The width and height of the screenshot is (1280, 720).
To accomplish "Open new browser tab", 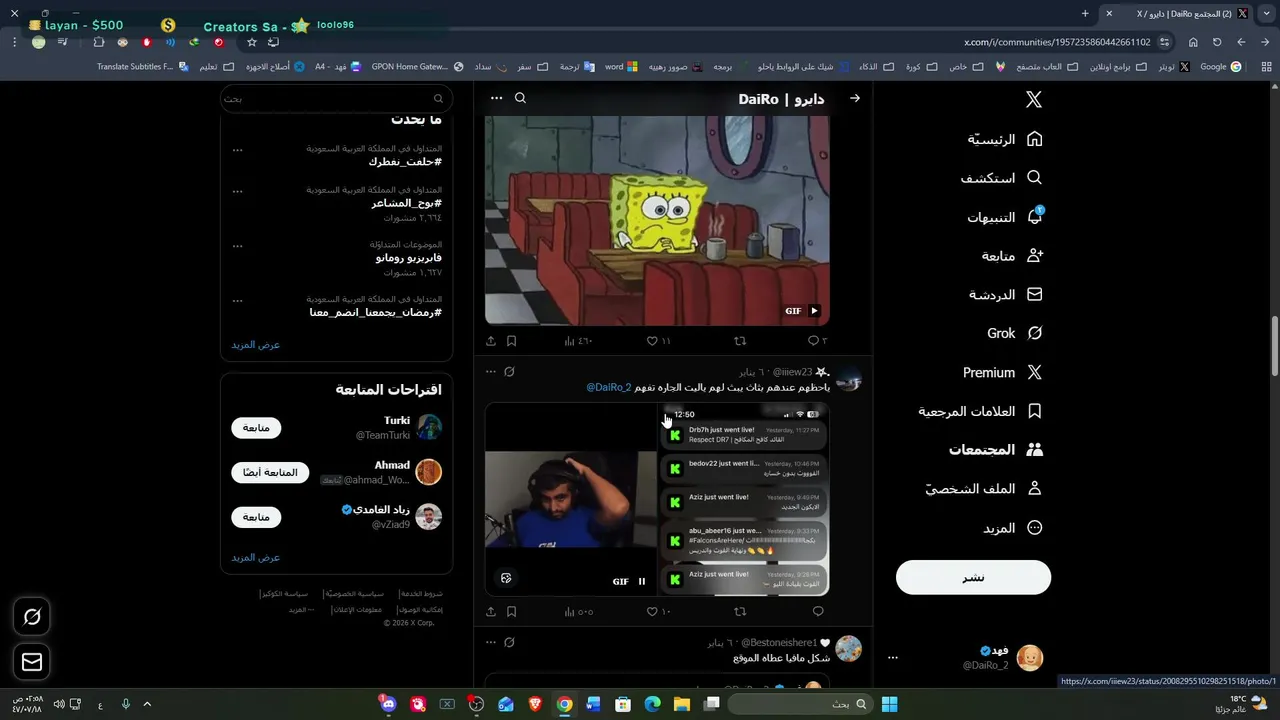I will point(1085,14).
